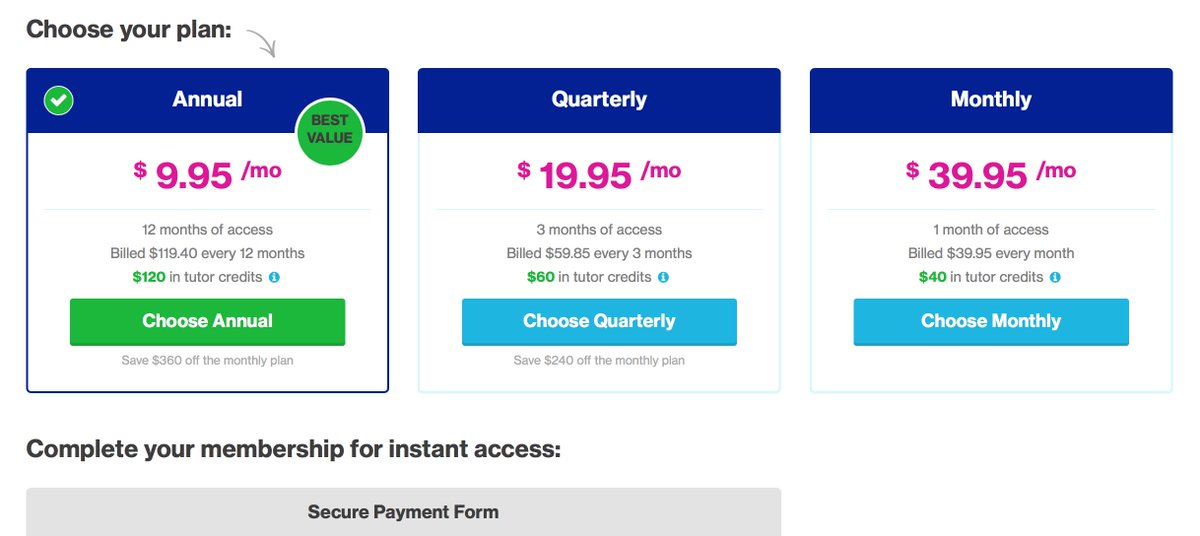1200x536 pixels.
Task: Choose the Annual plan button
Action: (x=208, y=322)
